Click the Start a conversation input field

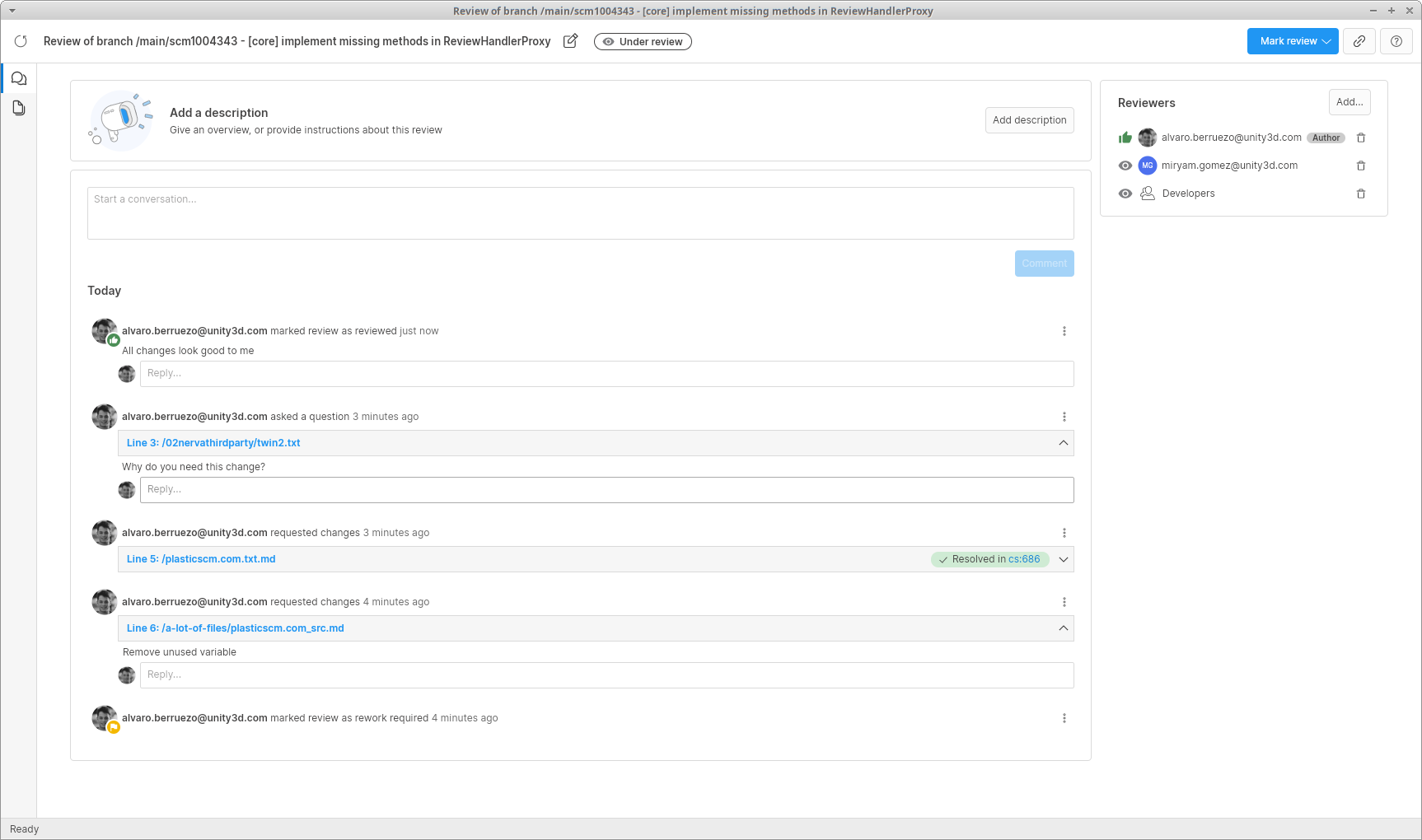coord(581,212)
